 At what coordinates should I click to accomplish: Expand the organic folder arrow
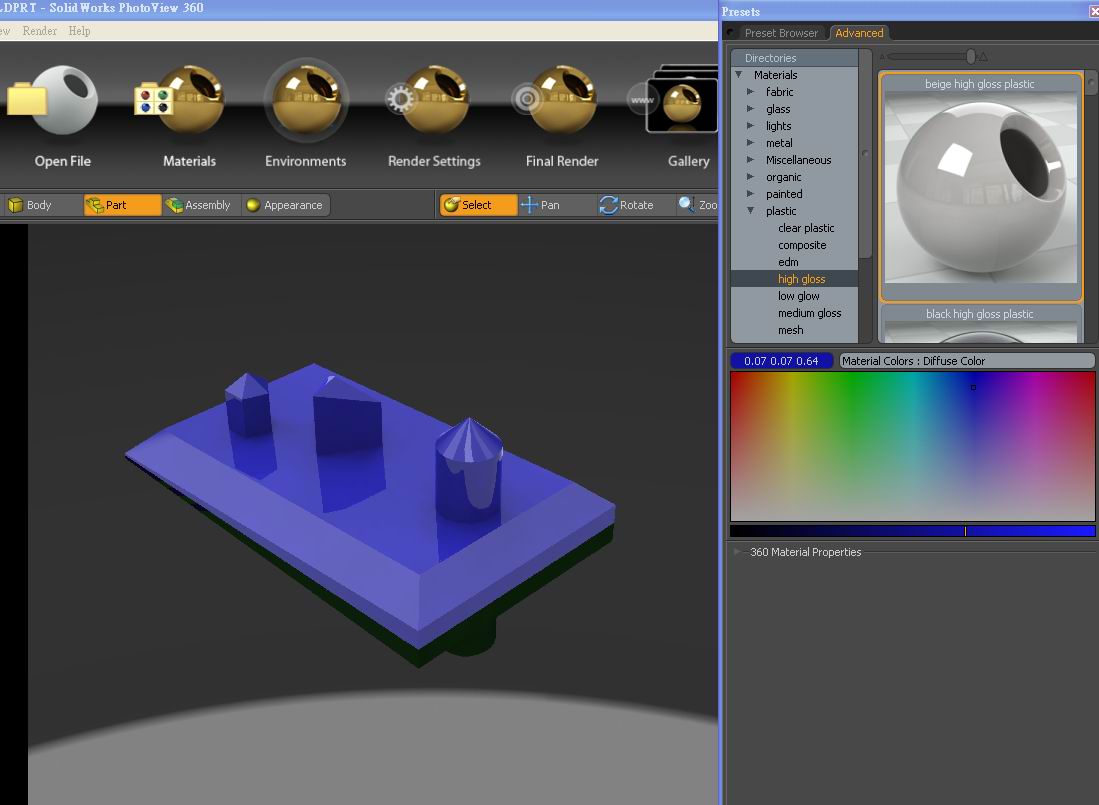coord(751,177)
